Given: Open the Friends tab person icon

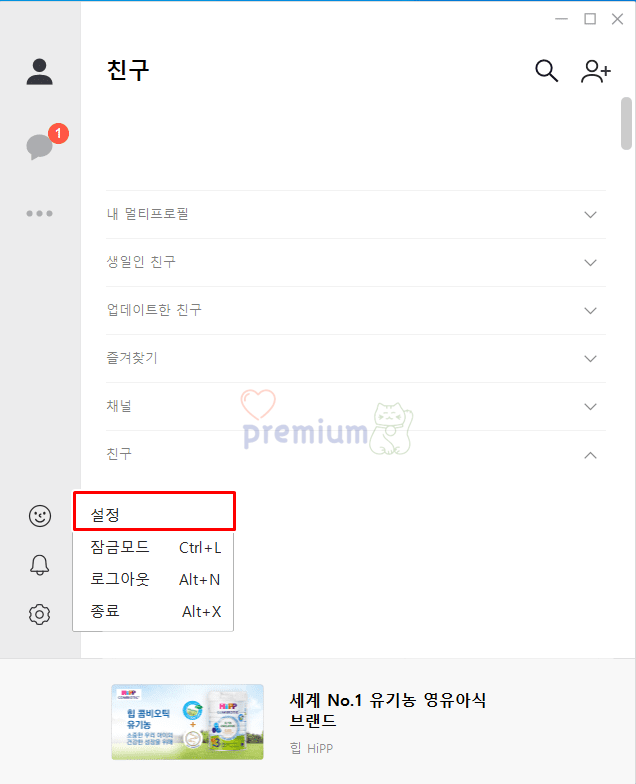Looking at the screenshot, I should click(40, 72).
